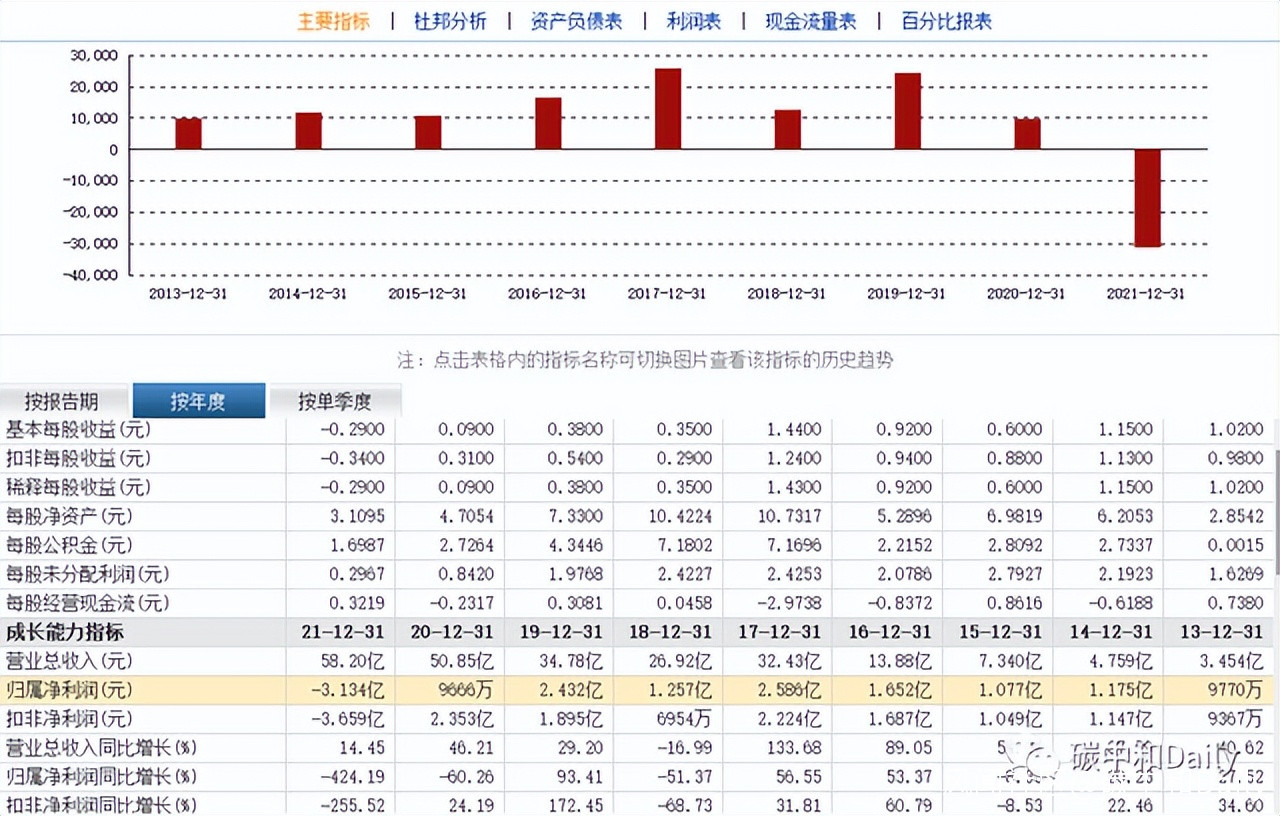Switch to the 资产负债表 tab
The height and width of the screenshot is (816, 1280).
[575, 21]
